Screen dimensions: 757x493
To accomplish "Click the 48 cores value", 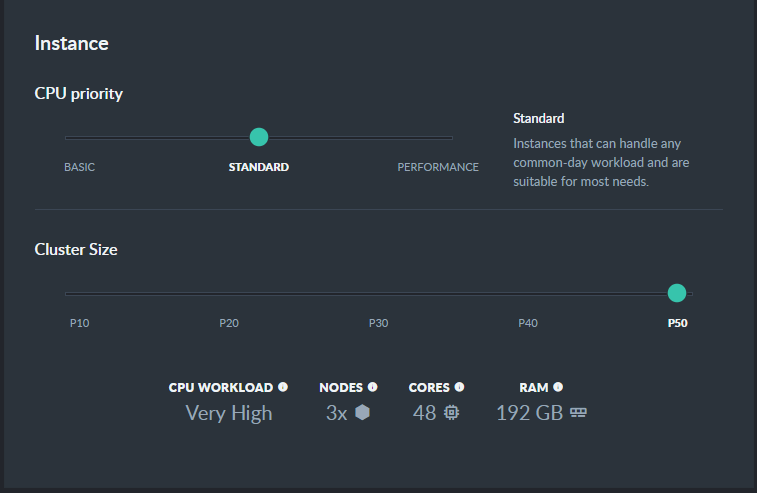I will (x=424, y=413).
